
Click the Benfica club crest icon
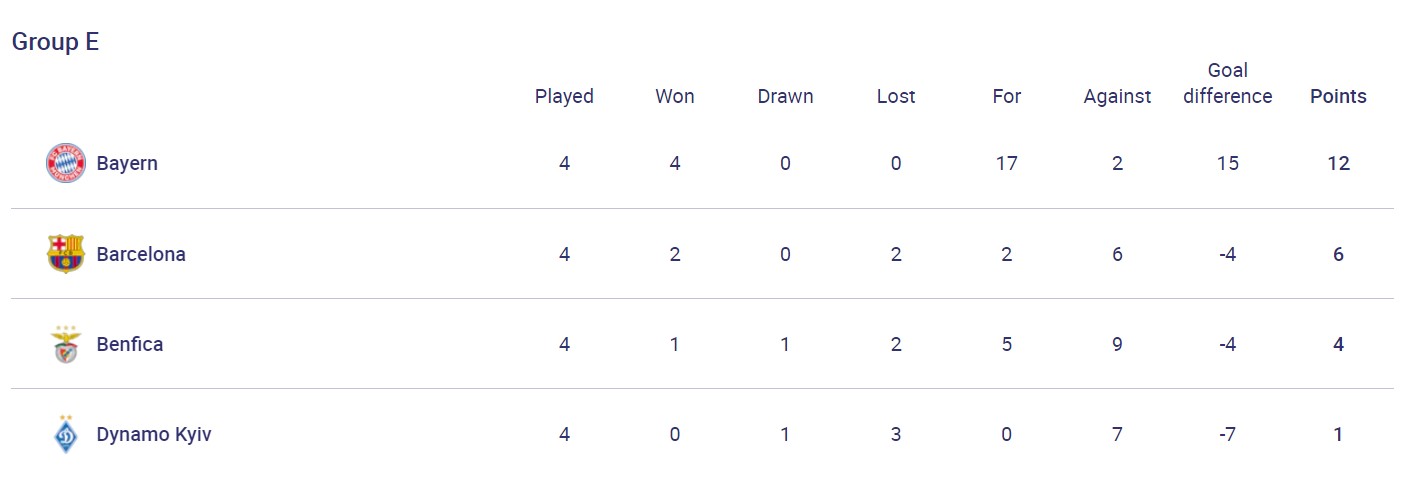tap(66, 345)
